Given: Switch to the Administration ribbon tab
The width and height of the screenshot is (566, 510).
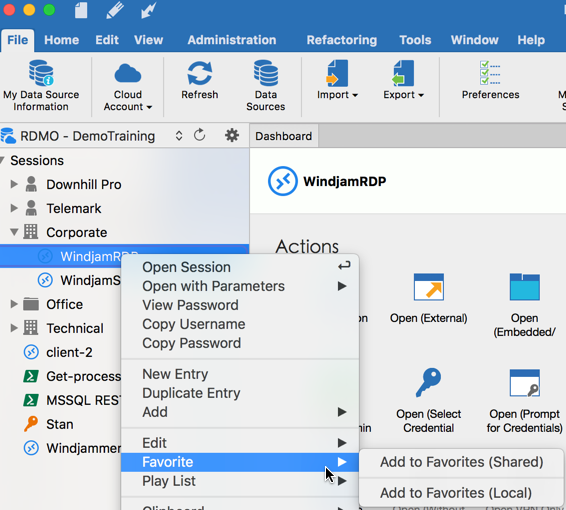Looking at the screenshot, I should [232, 40].
